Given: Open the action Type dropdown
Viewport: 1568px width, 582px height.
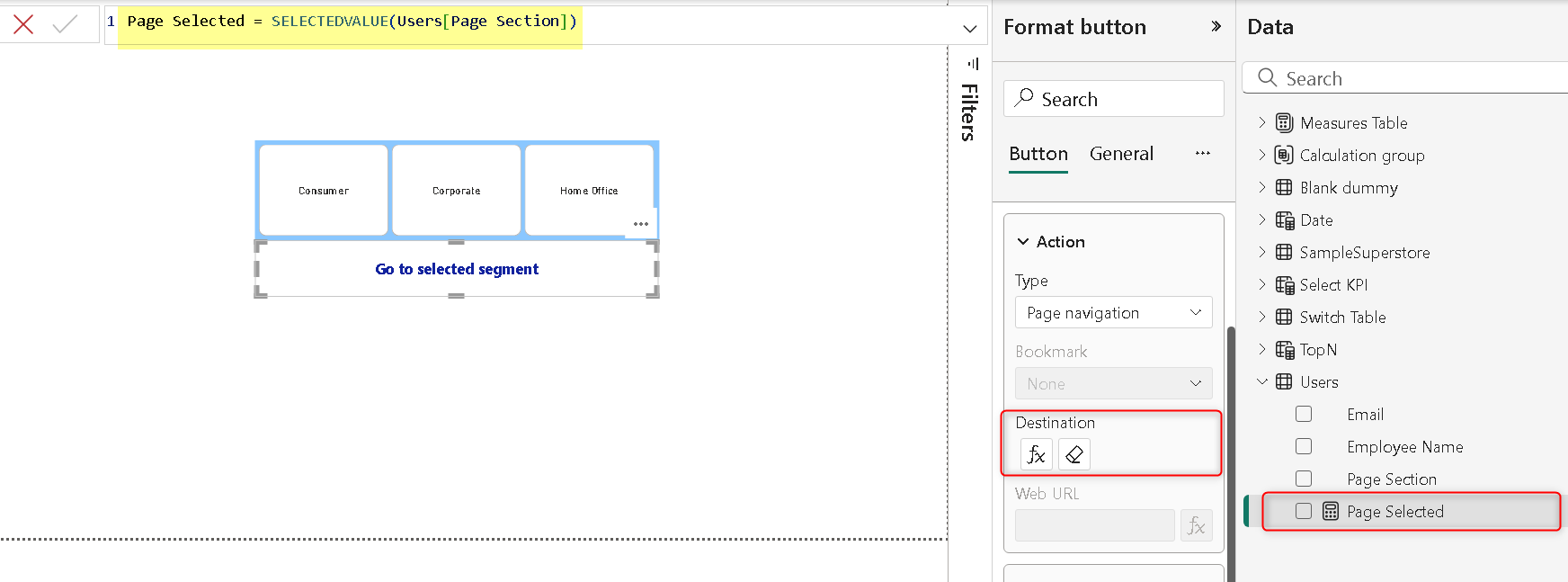Looking at the screenshot, I should pos(1113,313).
